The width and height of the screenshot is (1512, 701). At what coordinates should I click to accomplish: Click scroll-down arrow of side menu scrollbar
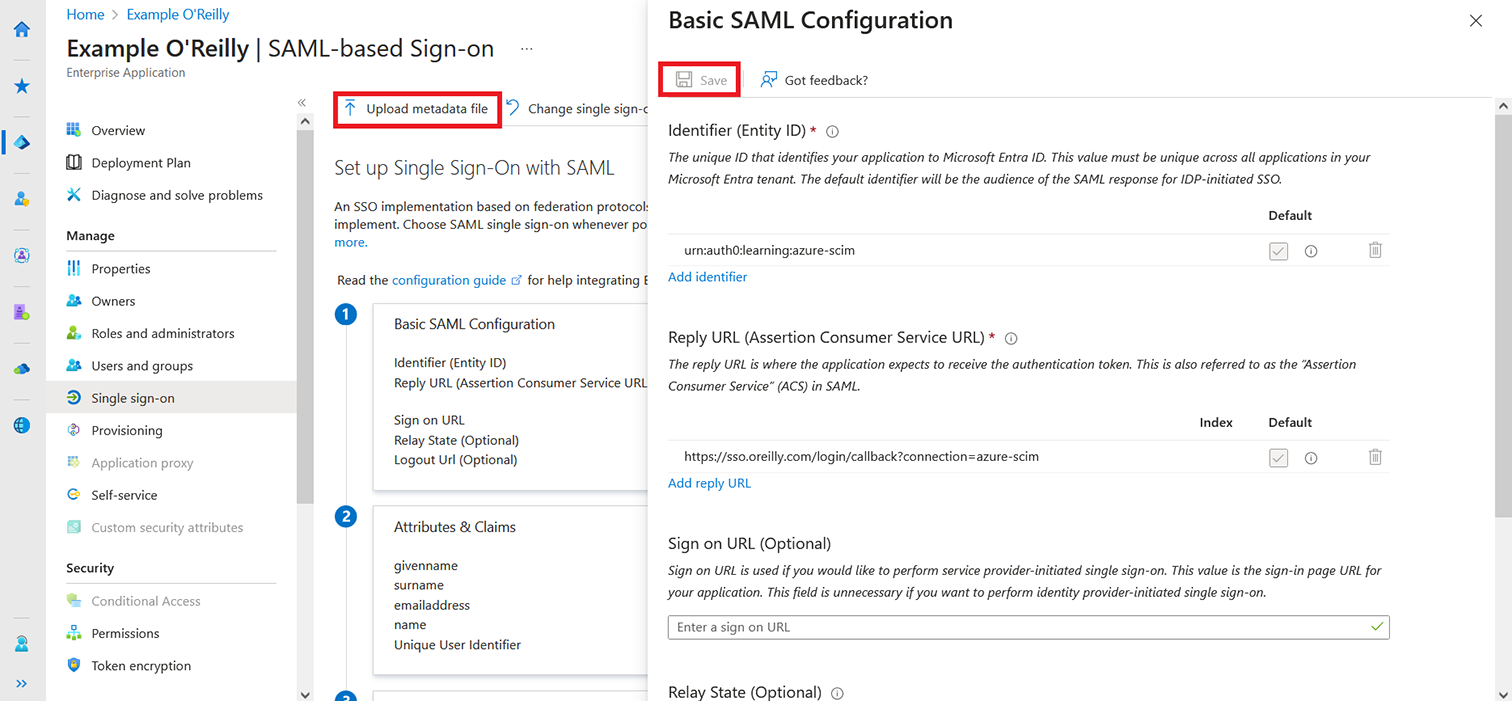point(304,693)
